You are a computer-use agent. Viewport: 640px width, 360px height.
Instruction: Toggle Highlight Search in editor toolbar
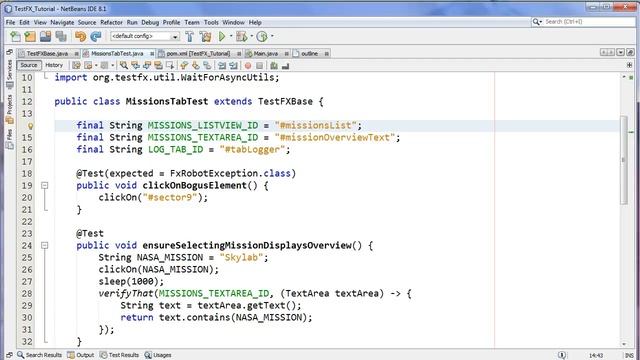tap(158, 65)
